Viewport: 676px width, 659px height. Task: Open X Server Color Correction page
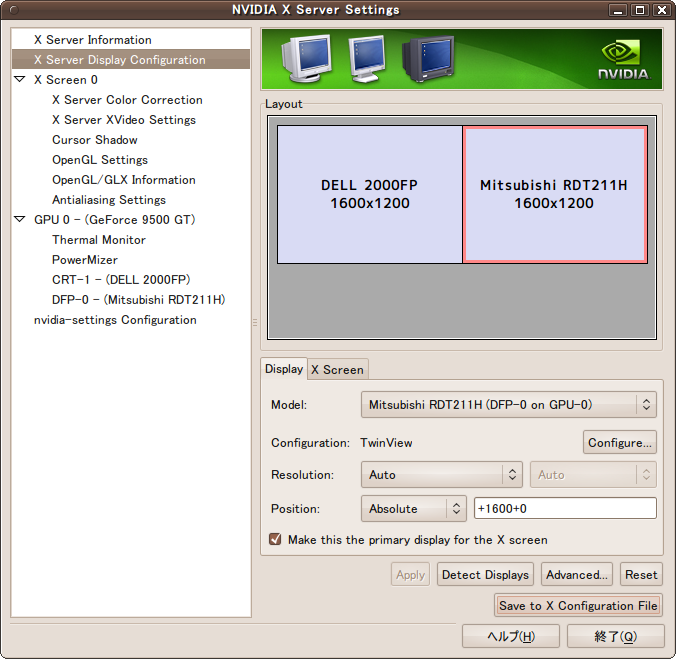[127, 100]
